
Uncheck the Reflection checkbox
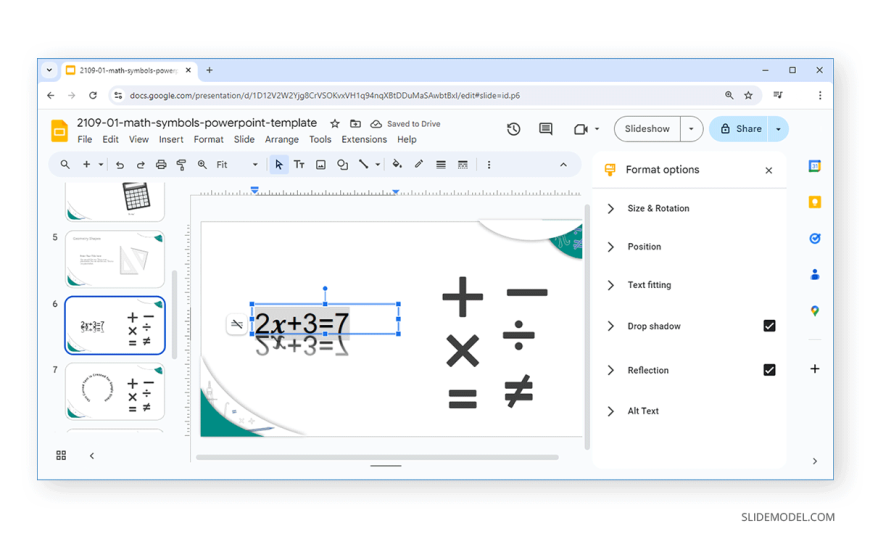click(x=769, y=370)
